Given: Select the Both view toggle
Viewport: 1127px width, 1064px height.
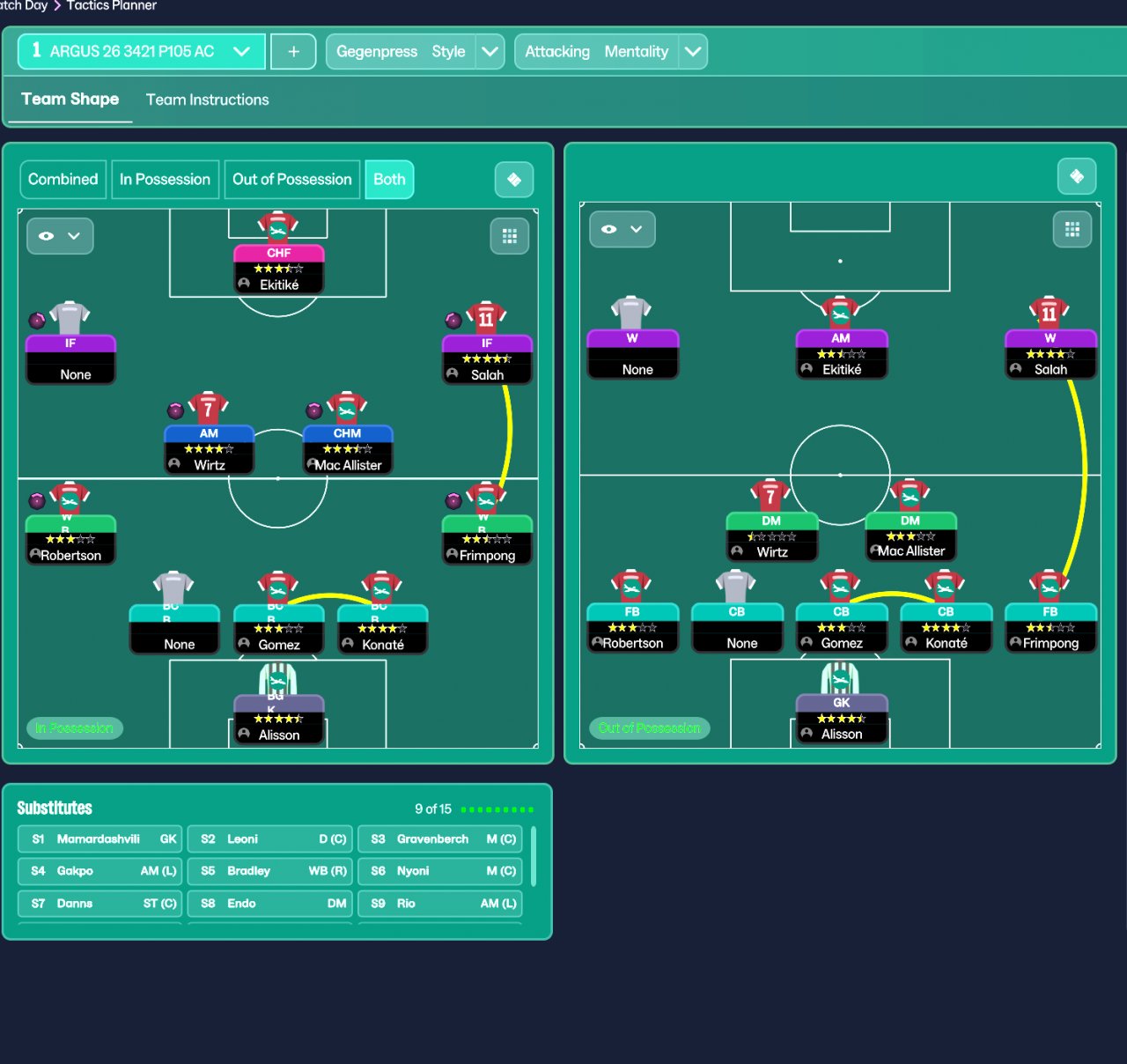Looking at the screenshot, I should [x=389, y=180].
